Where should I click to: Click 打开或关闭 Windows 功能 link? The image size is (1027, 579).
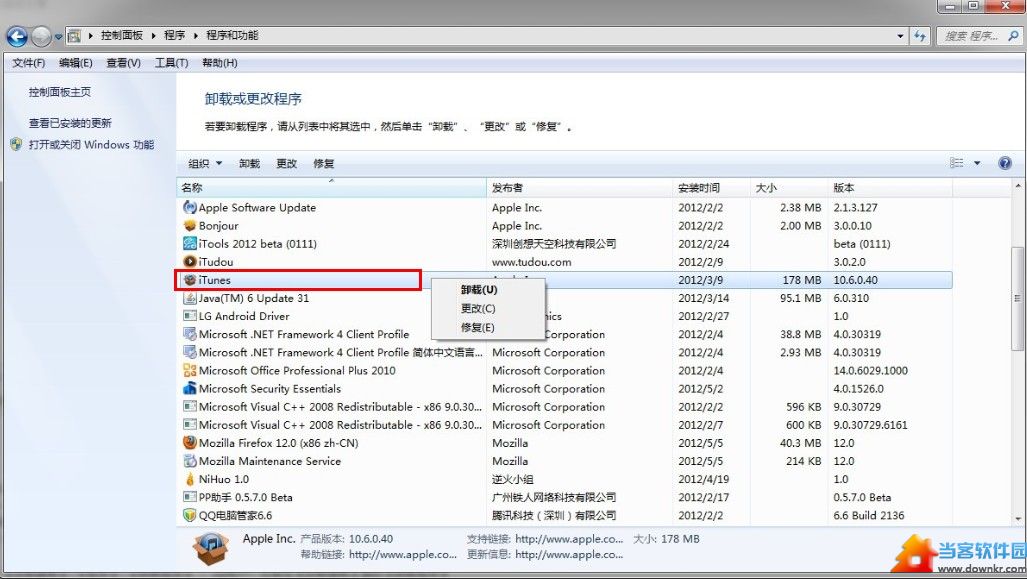click(x=91, y=145)
